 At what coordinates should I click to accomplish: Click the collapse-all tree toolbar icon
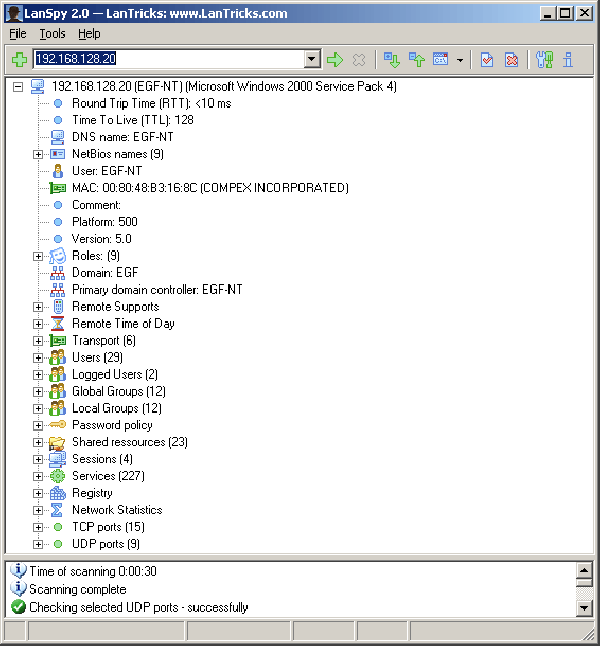pyautogui.click(x=417, y=60)
